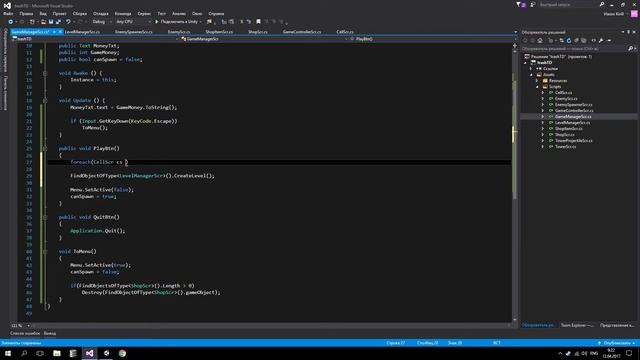Open Task View on the taskbar
This screenshot has height=360, width=640.
pyautogui.click(x=40, y=353)
